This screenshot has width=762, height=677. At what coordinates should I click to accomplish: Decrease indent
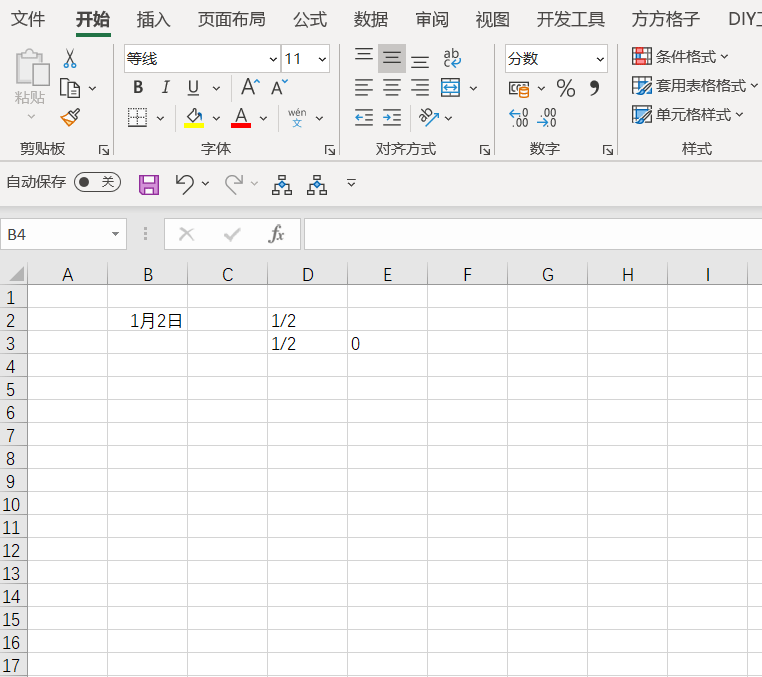(x=364, y=118)
